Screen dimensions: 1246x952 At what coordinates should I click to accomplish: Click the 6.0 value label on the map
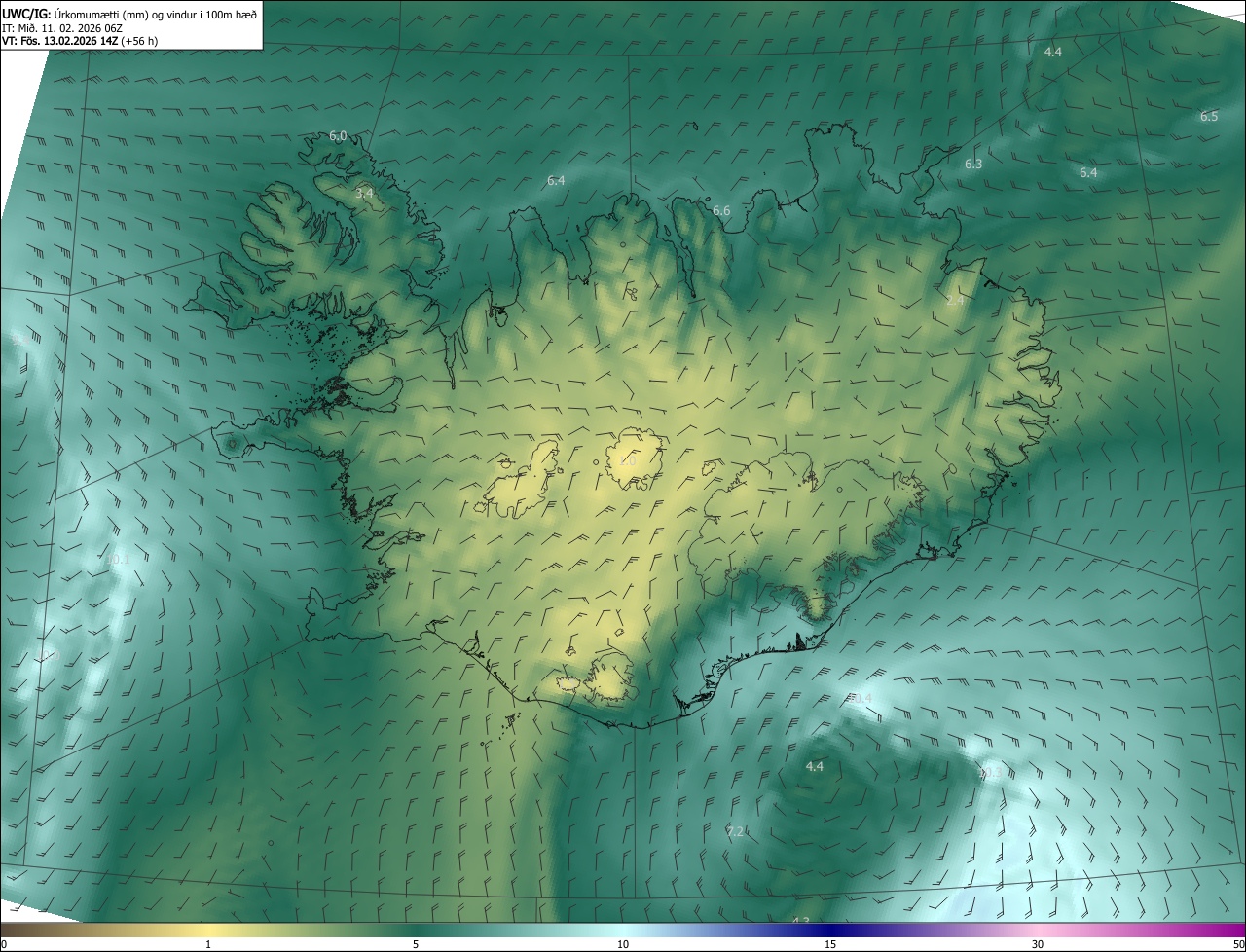tap(338, 136)
